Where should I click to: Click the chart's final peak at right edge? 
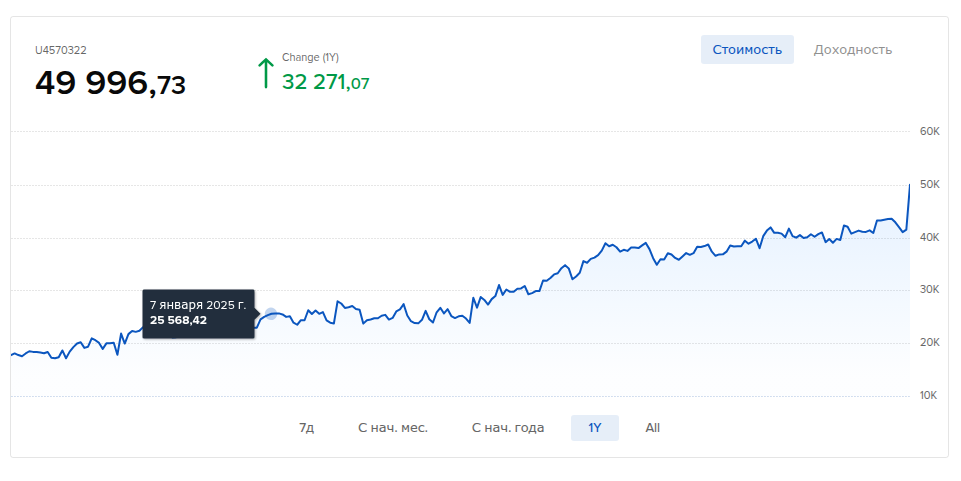(x=909, y=186)
